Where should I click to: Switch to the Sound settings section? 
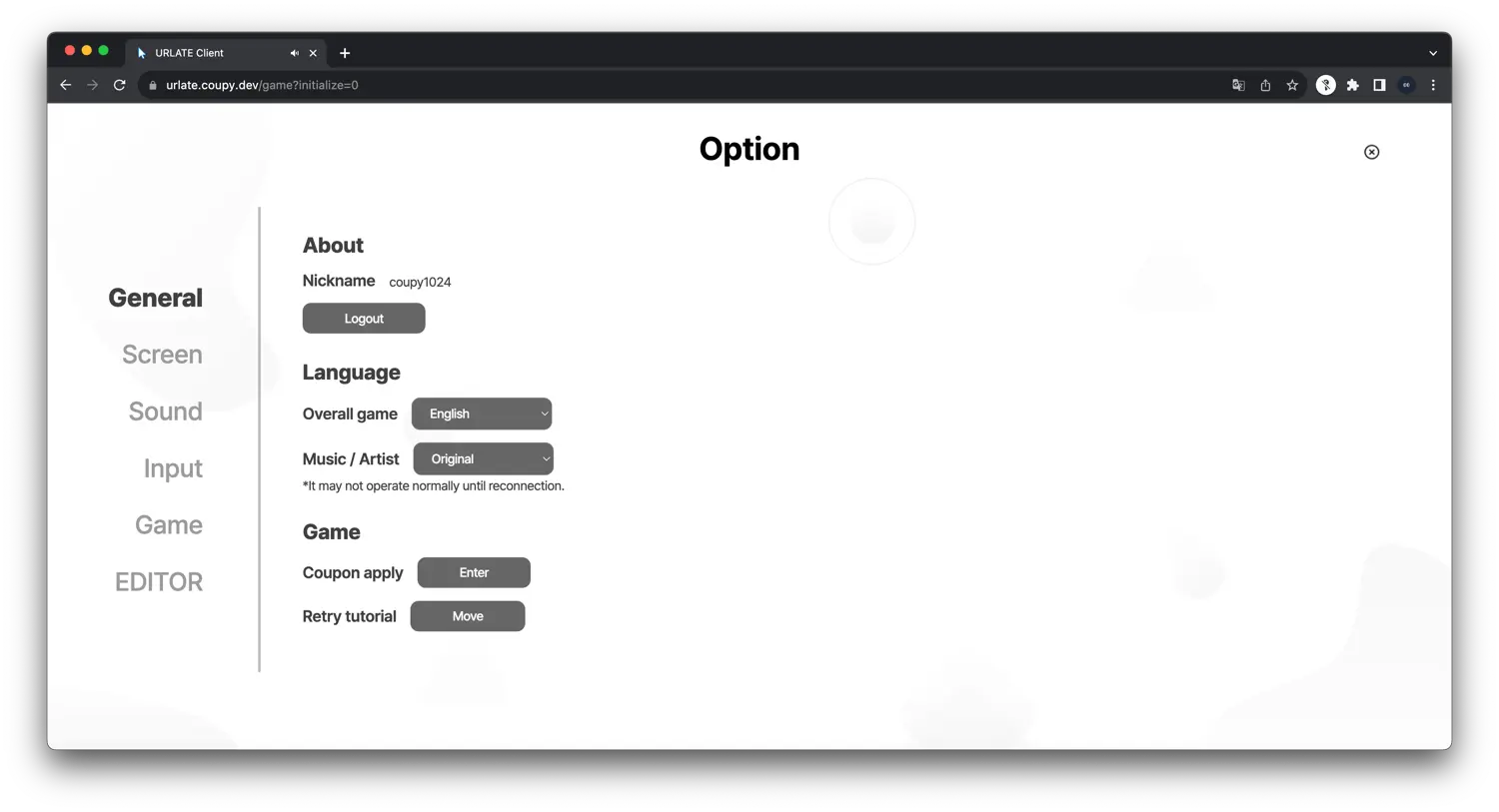(165, 410)
